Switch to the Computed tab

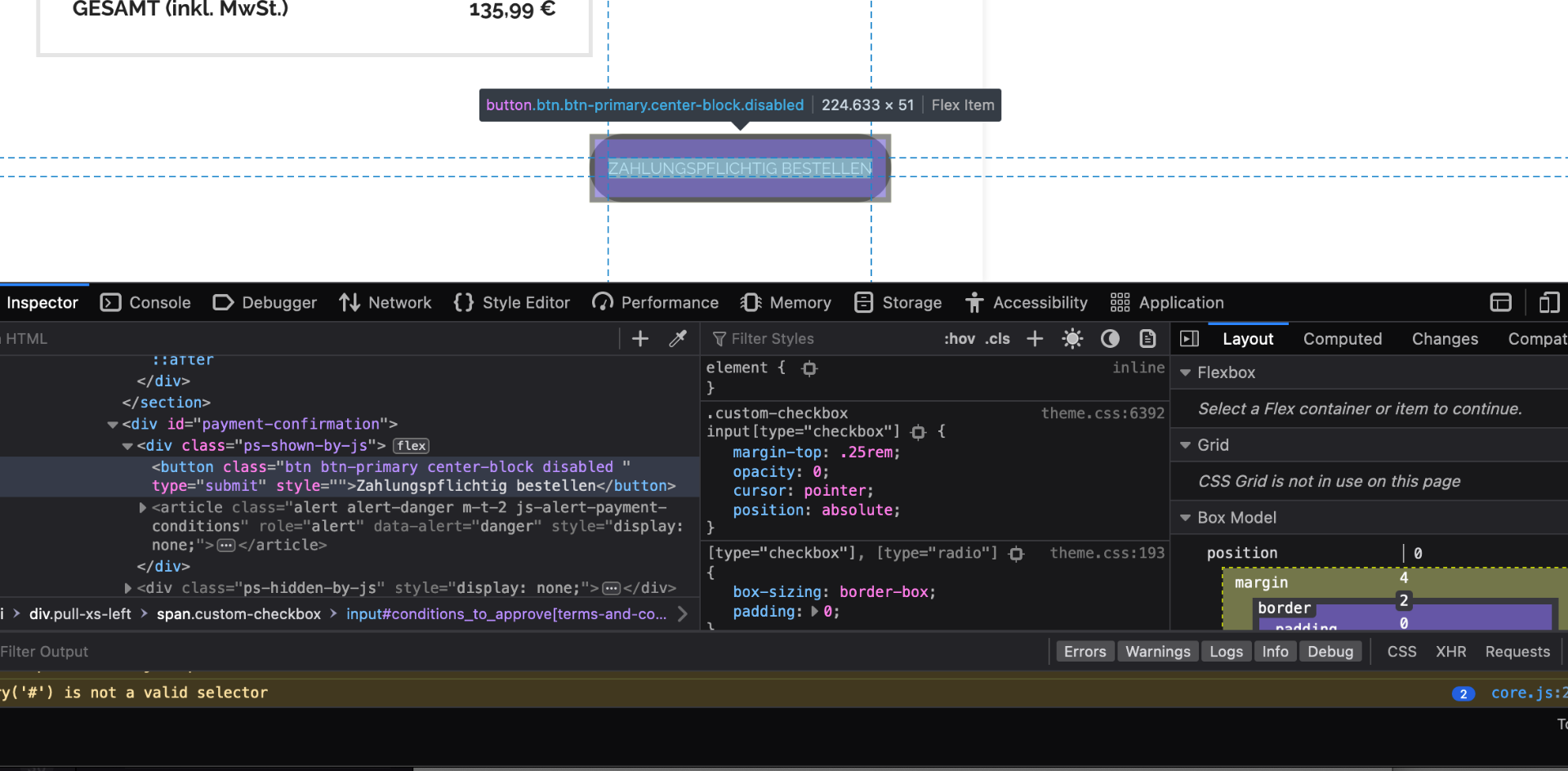[x=1342, y=339]
